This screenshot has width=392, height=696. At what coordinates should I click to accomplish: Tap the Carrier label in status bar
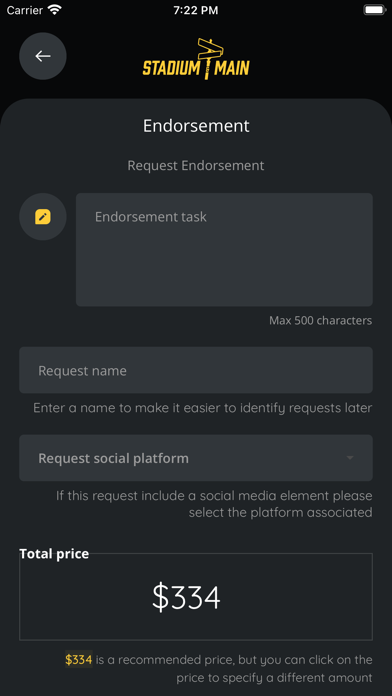[x=25, y=10]
